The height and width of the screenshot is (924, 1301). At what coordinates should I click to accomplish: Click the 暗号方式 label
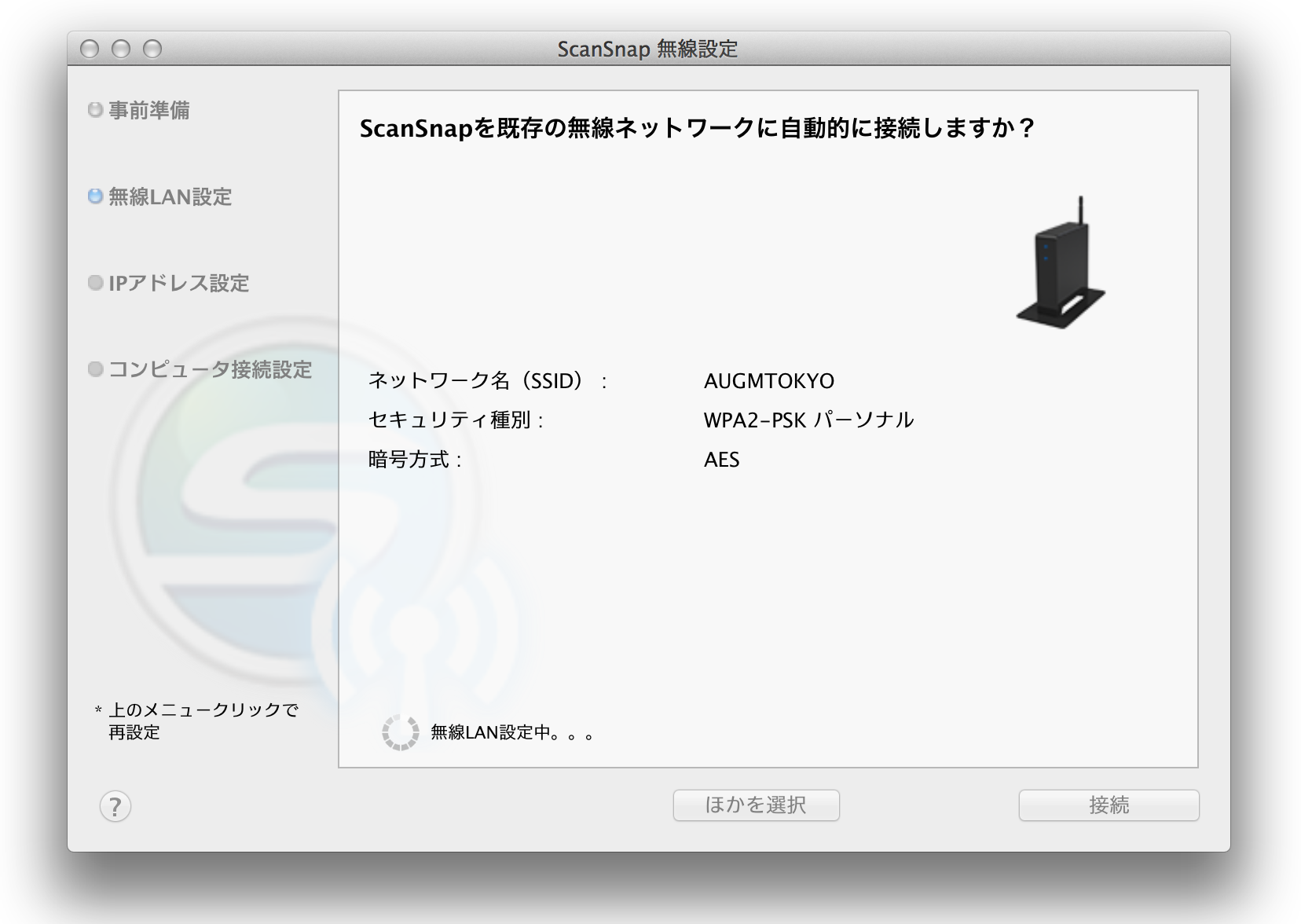tap(416, 460)
